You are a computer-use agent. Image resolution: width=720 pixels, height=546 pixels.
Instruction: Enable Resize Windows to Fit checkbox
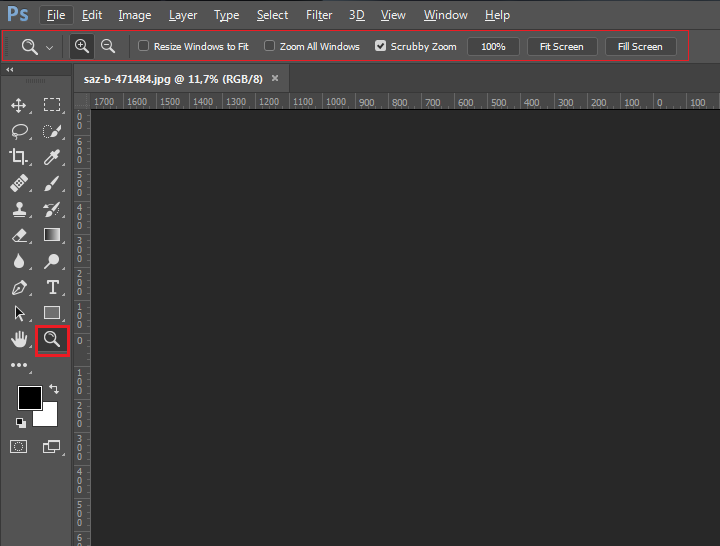pyautogui.click(x=144, y=46)
